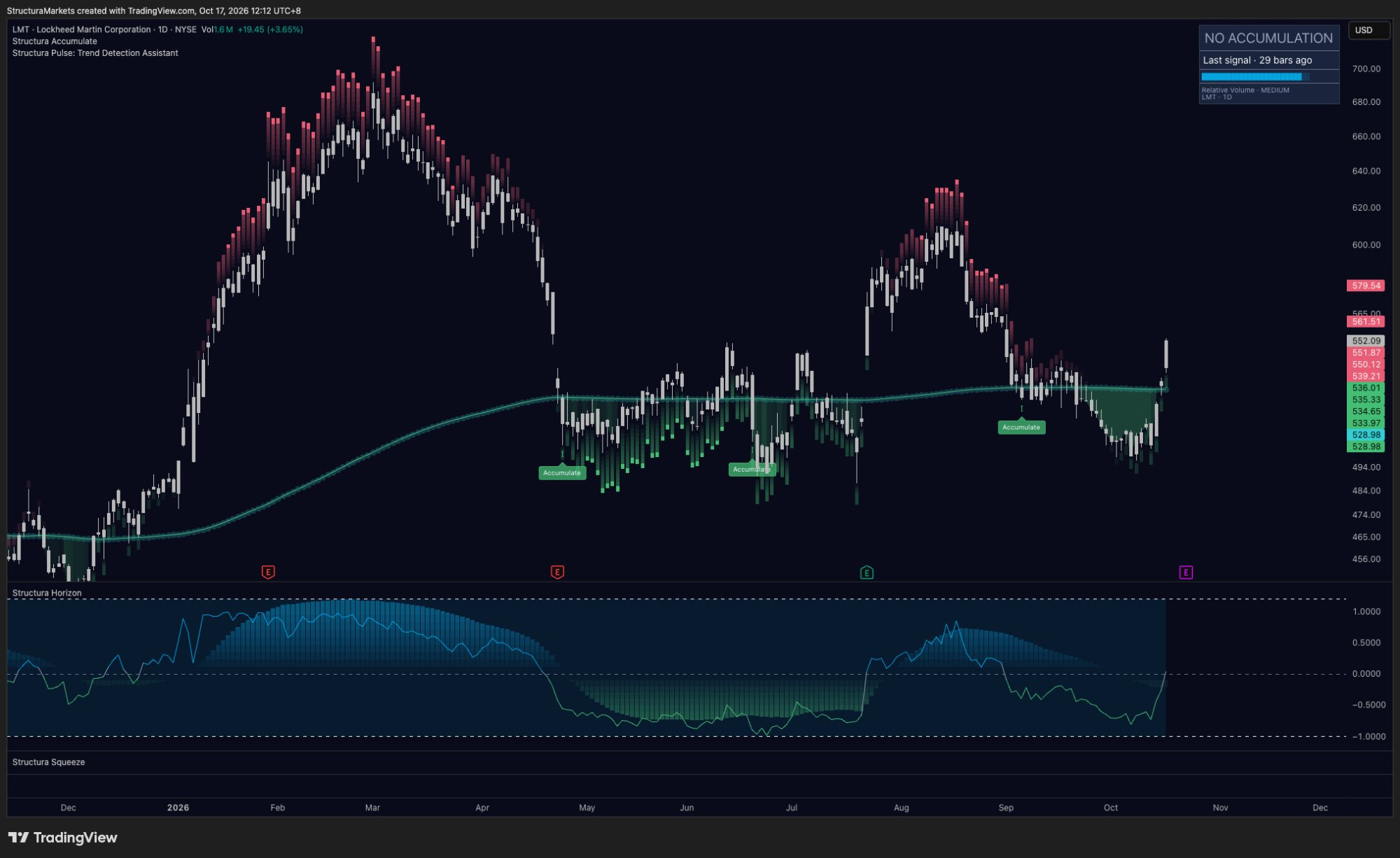Click the red earnings E marker near February
Screen dimensions: 1400x858
click(268, 572)
